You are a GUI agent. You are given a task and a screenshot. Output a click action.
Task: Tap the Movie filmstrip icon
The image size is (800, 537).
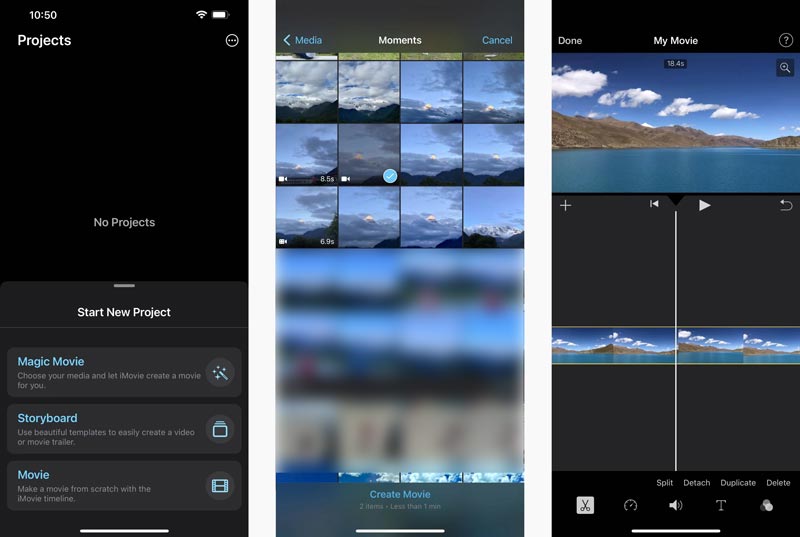point(220,486)
